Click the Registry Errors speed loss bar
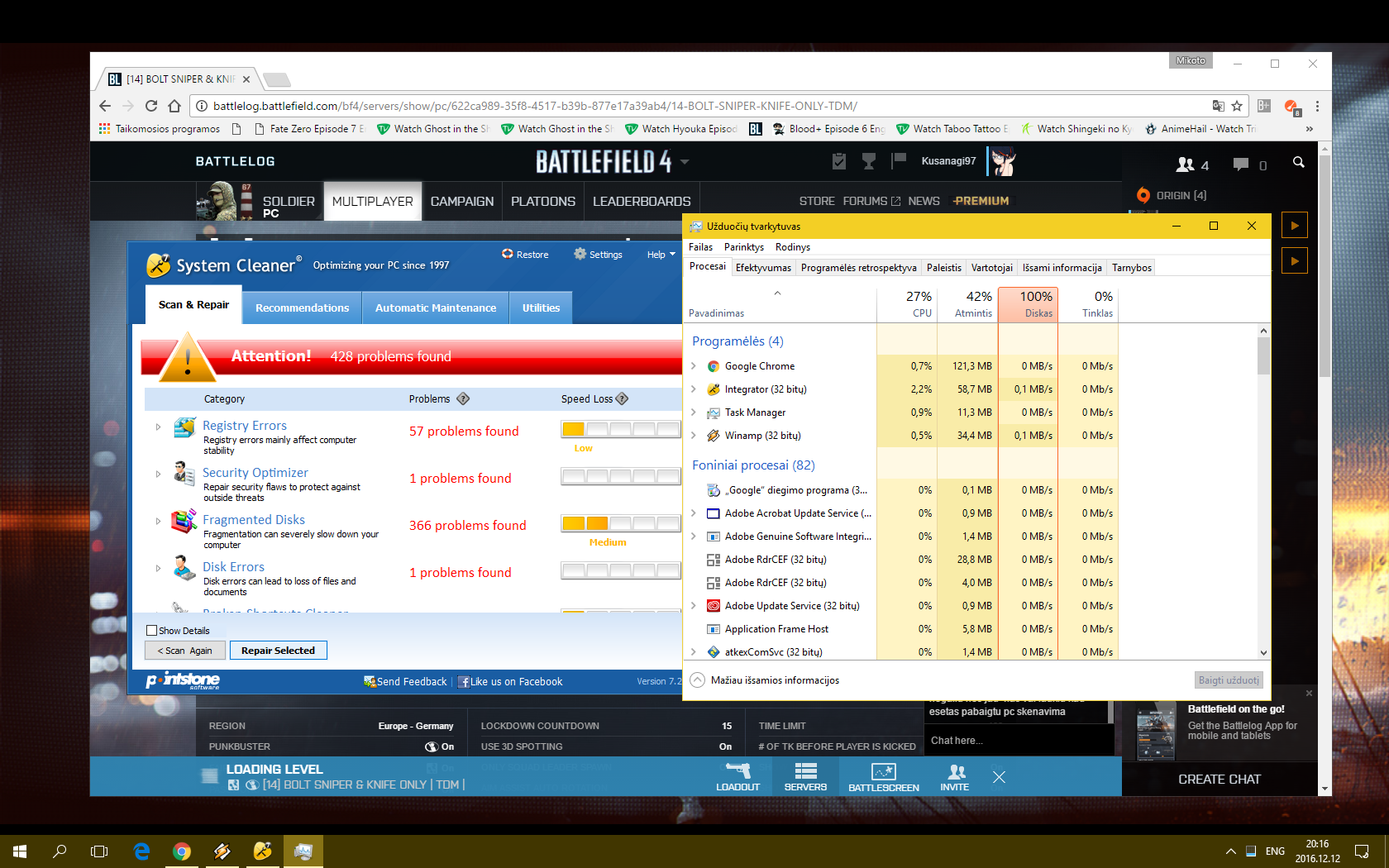 tap(620, 429)
